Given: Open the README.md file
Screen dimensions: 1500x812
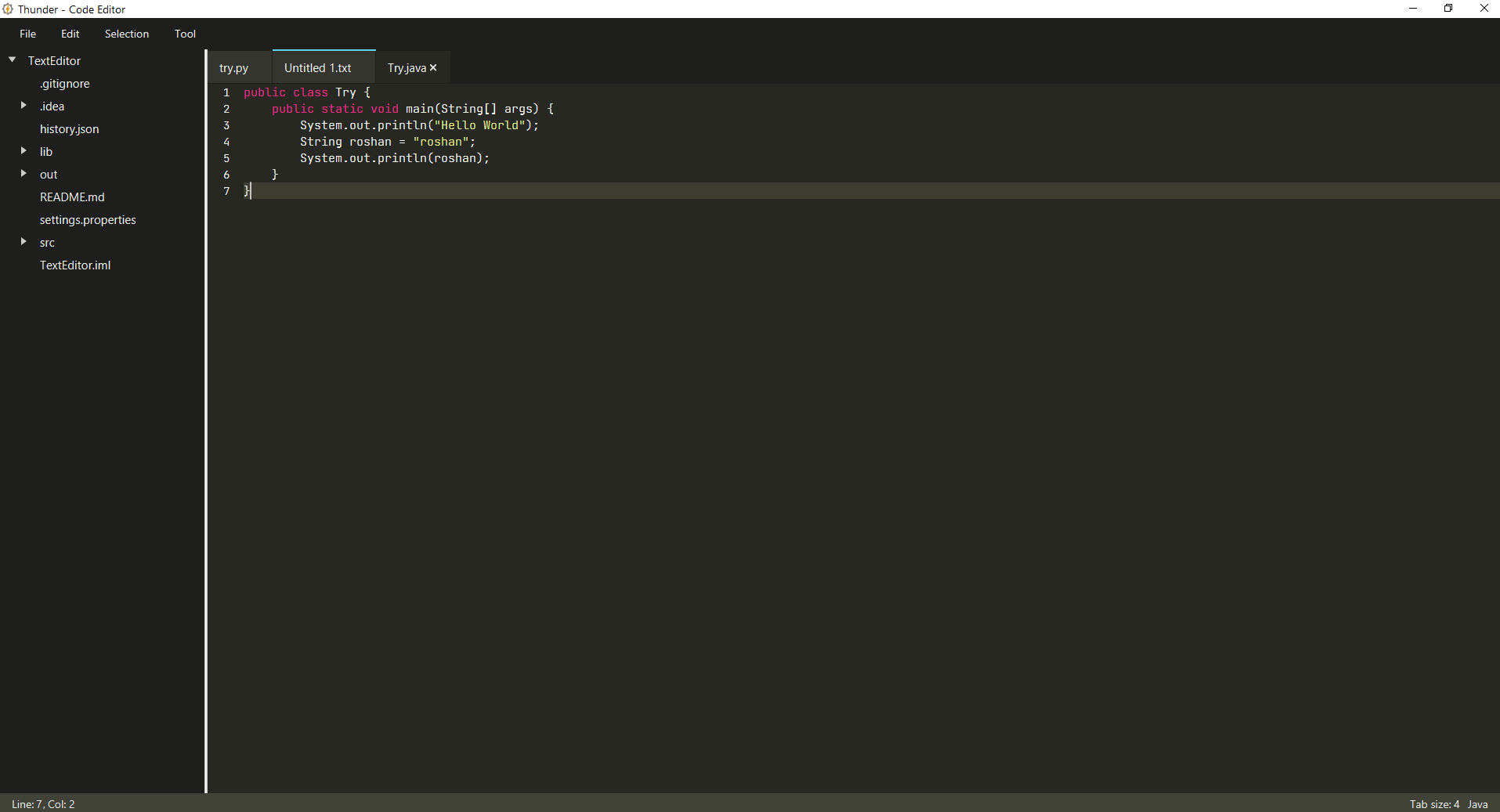Looking at the screenshot, I should pyautogui.click(x=71, y=197).
